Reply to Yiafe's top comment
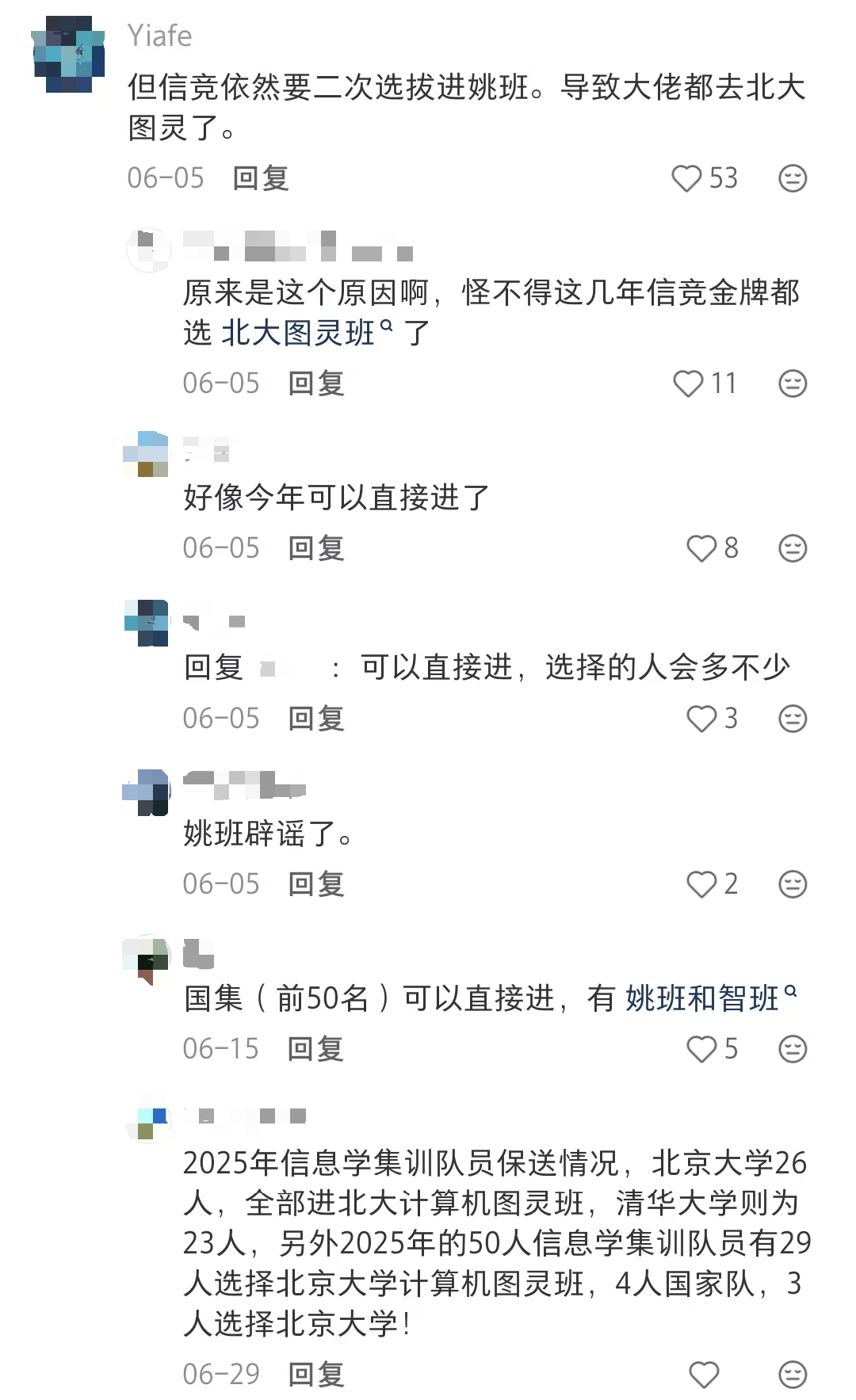 click(261, 178)
